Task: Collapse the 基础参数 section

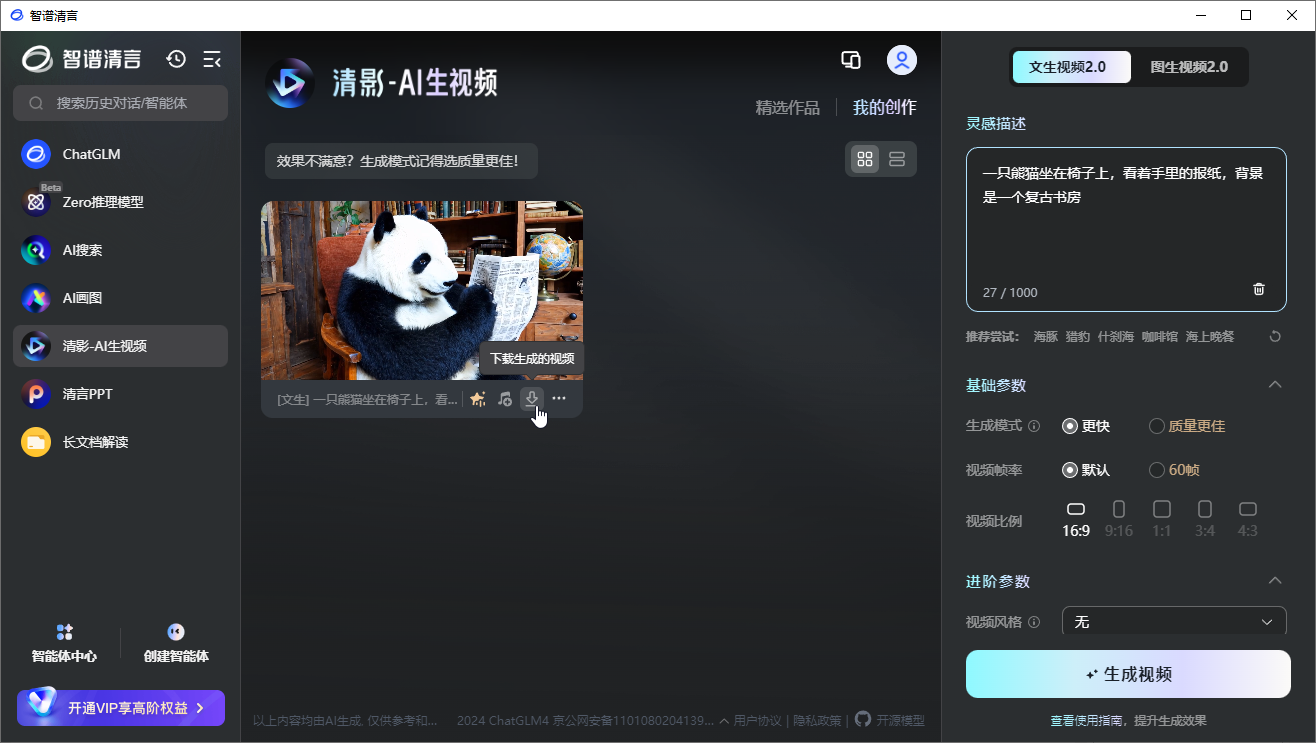Action: click(1274, 384)
